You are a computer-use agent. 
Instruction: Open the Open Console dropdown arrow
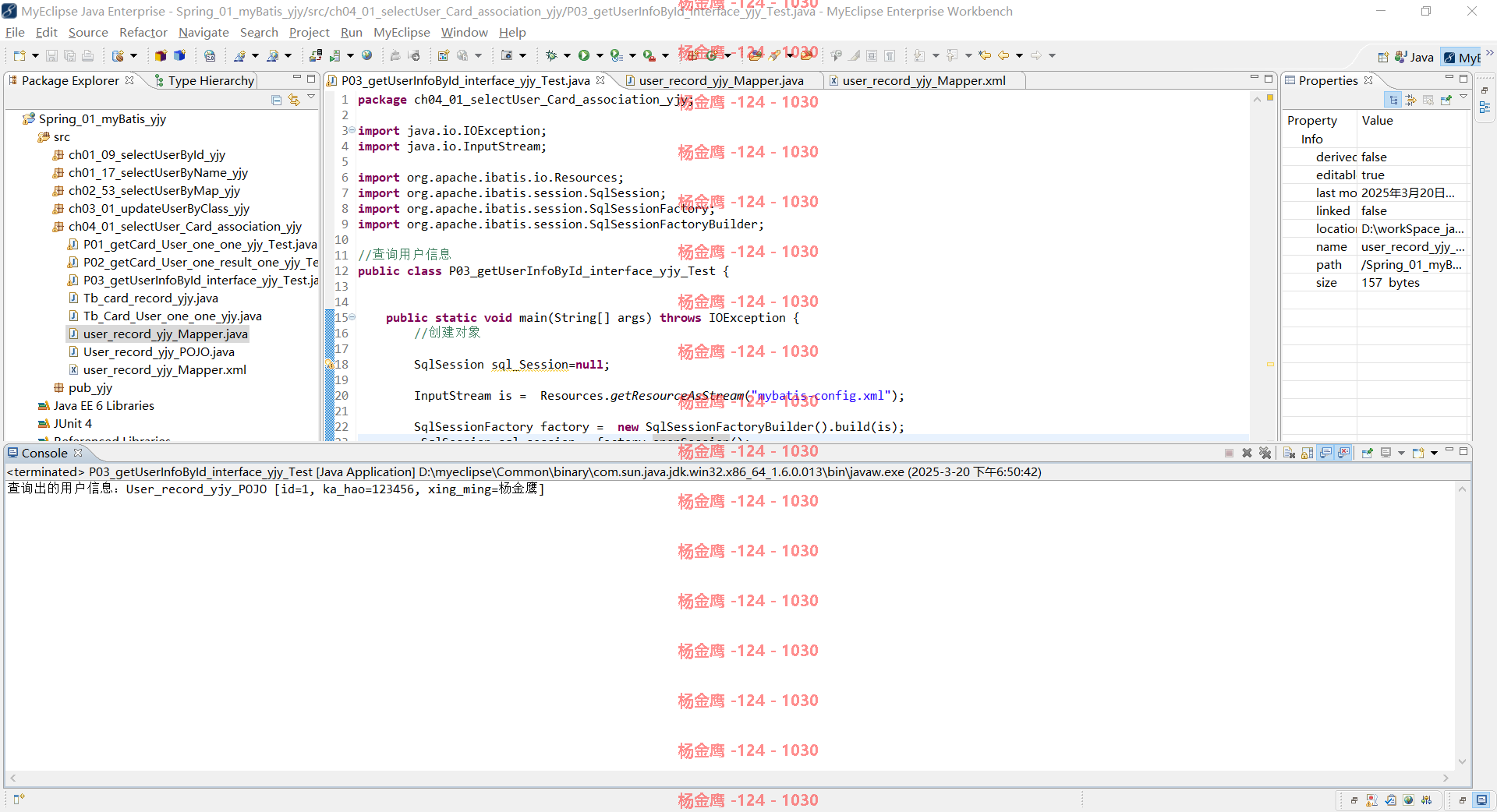[x=1434, y=453]
